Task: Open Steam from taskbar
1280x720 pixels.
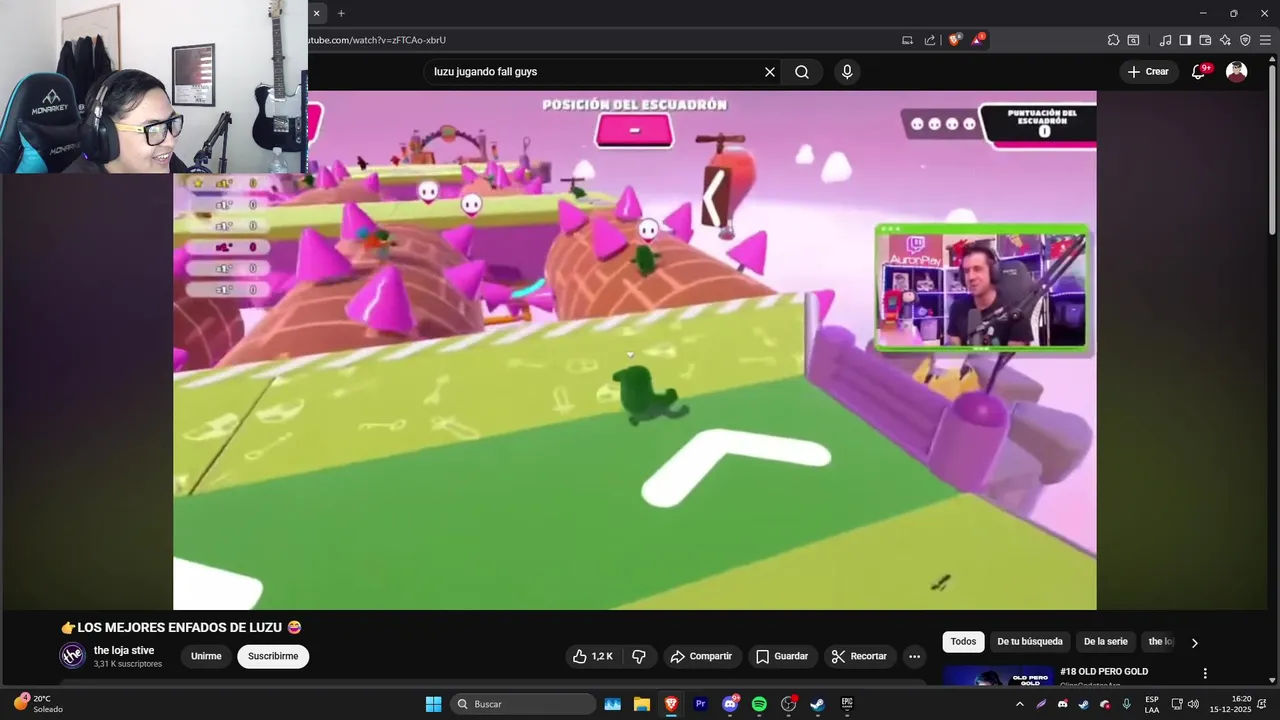Action: [x=817, y=704]
